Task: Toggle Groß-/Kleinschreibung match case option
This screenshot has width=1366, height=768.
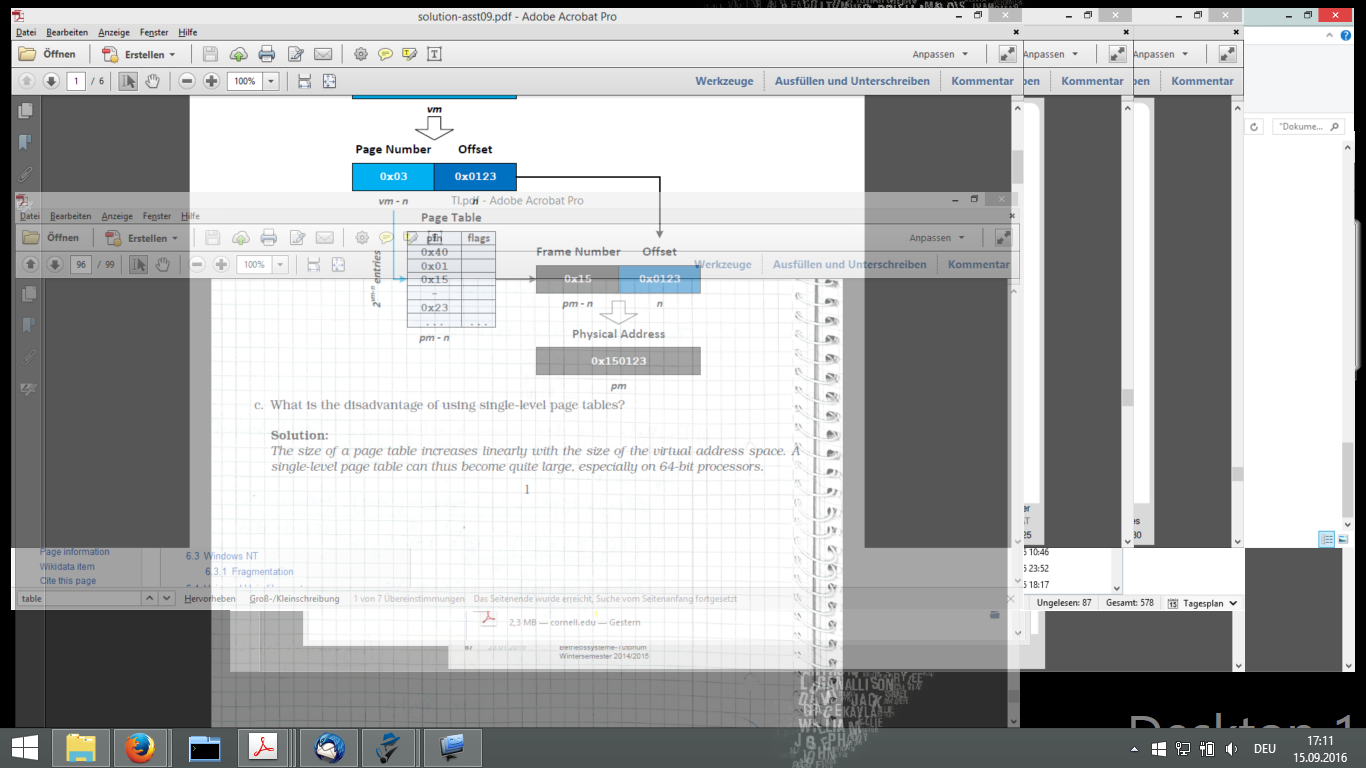Action: (294, 599)
